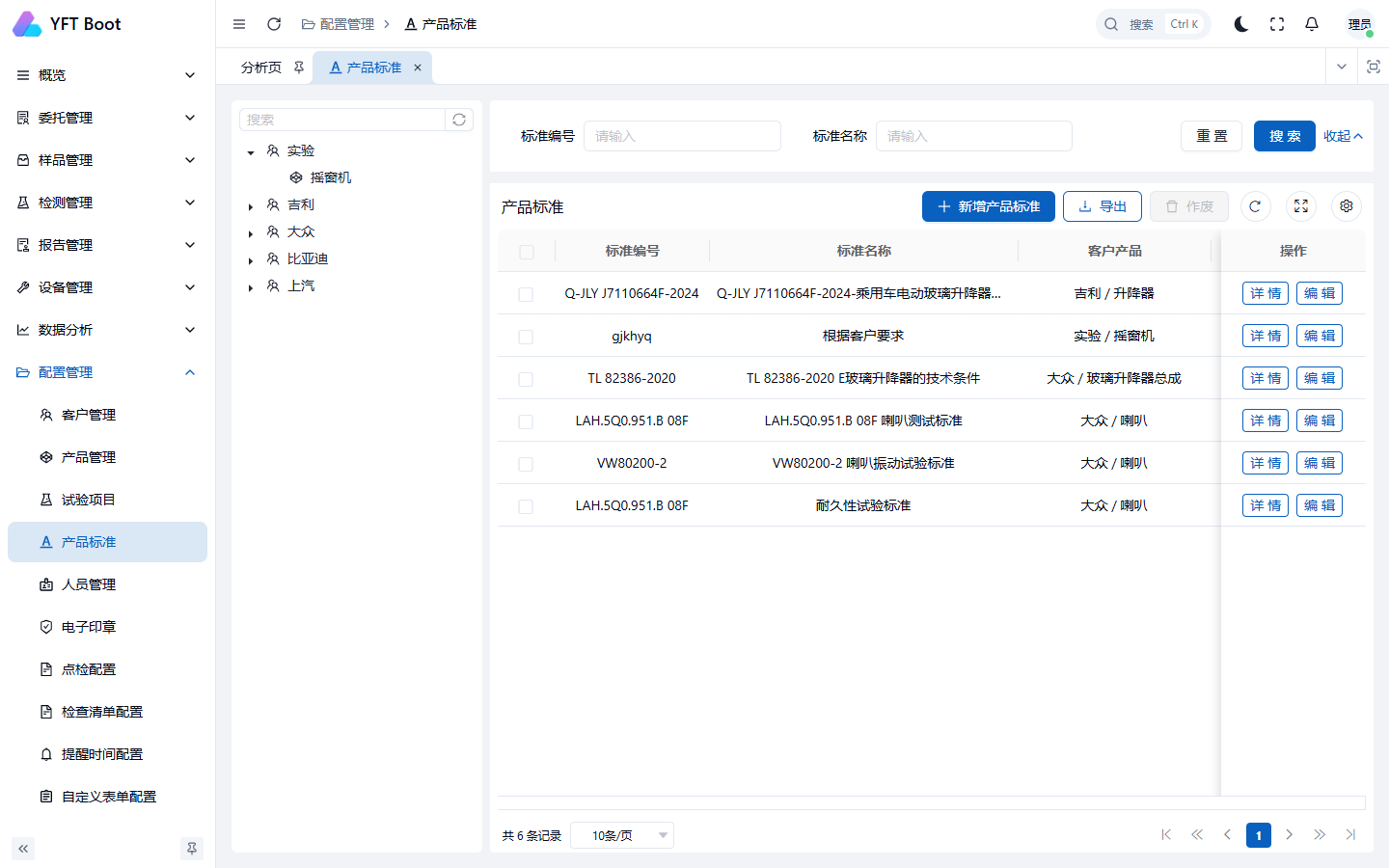Select 摇窗机 in the tree

pyautogui.click(x=331, y=177)
